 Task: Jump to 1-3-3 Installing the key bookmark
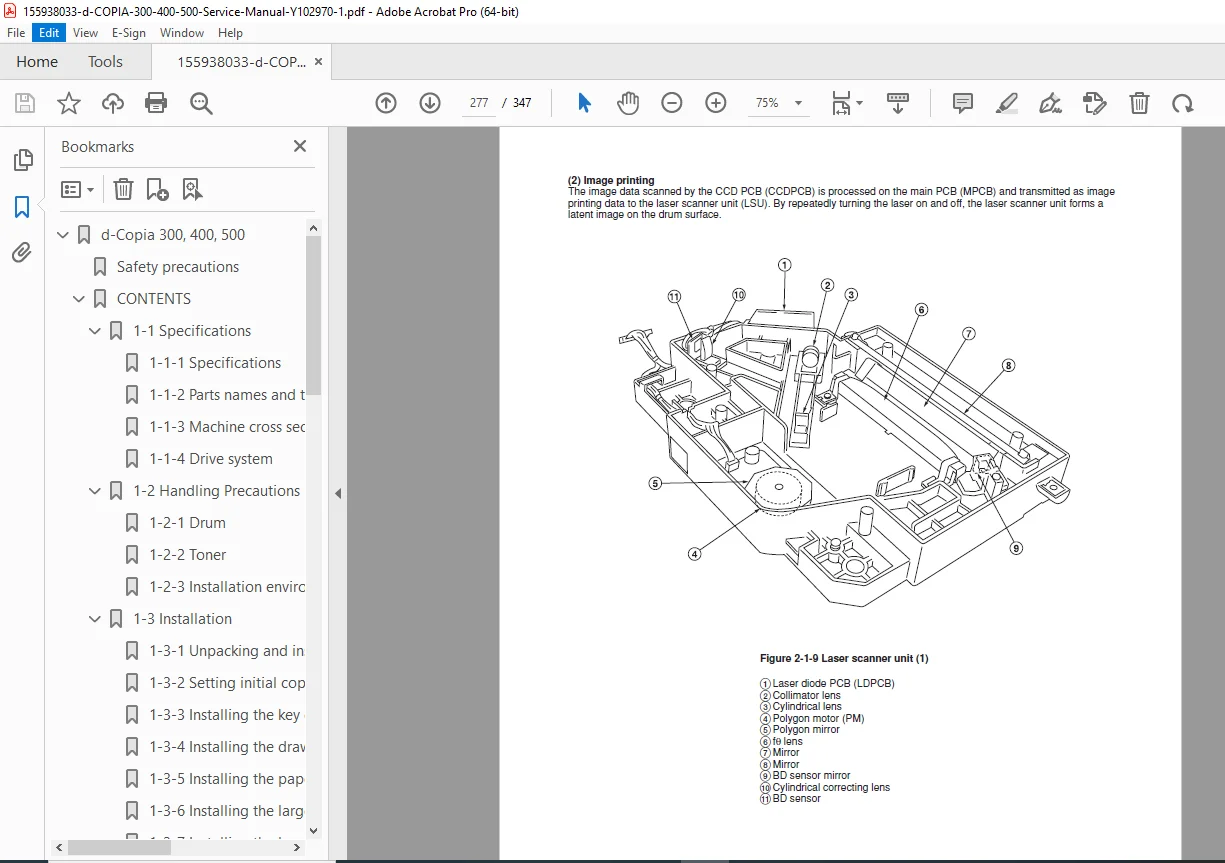click(x=227, y=715)
